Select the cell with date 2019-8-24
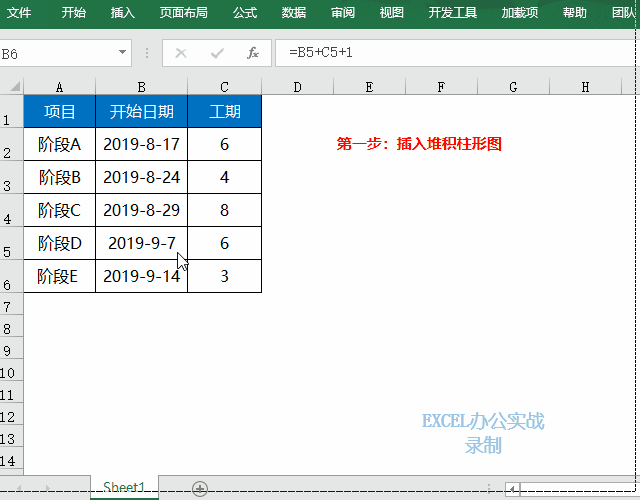This screenshot has width=640, height=500. pos(142,177)
